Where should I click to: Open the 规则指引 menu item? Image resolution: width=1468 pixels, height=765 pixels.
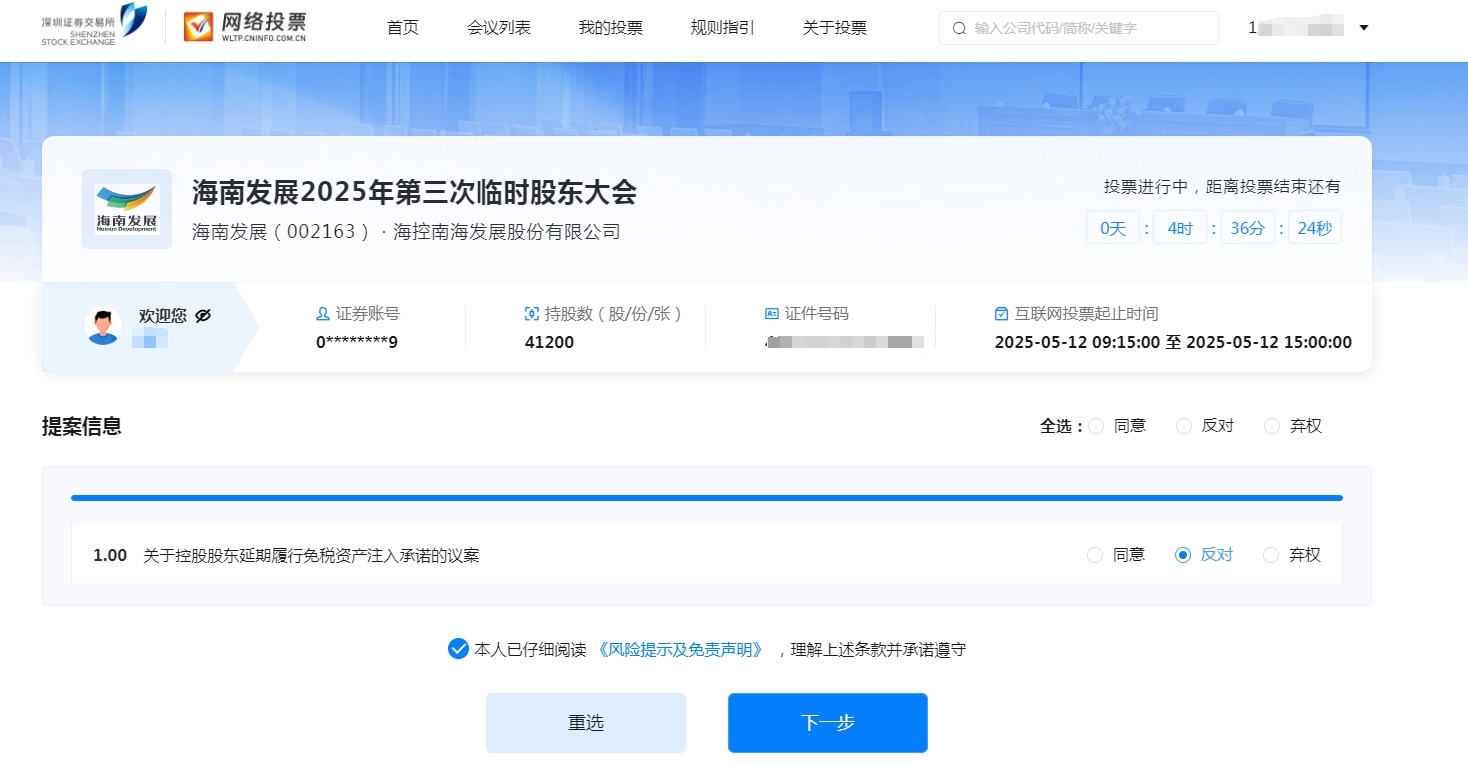(722, 28)
